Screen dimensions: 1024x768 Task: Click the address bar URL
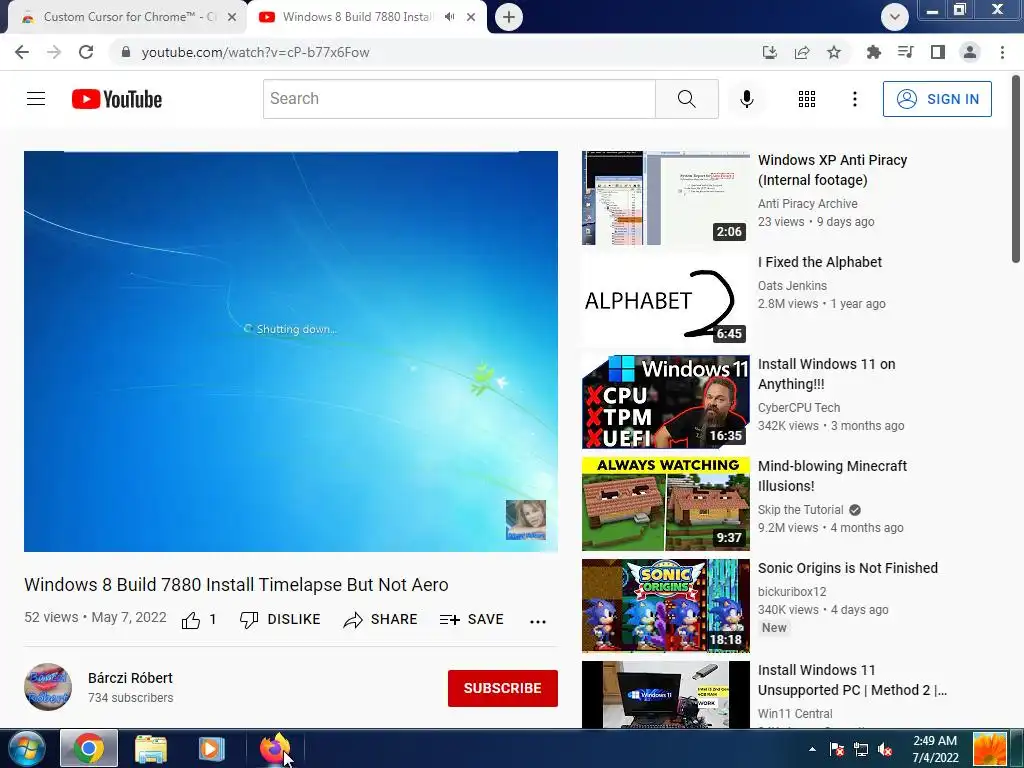click(x=255, y=52)
